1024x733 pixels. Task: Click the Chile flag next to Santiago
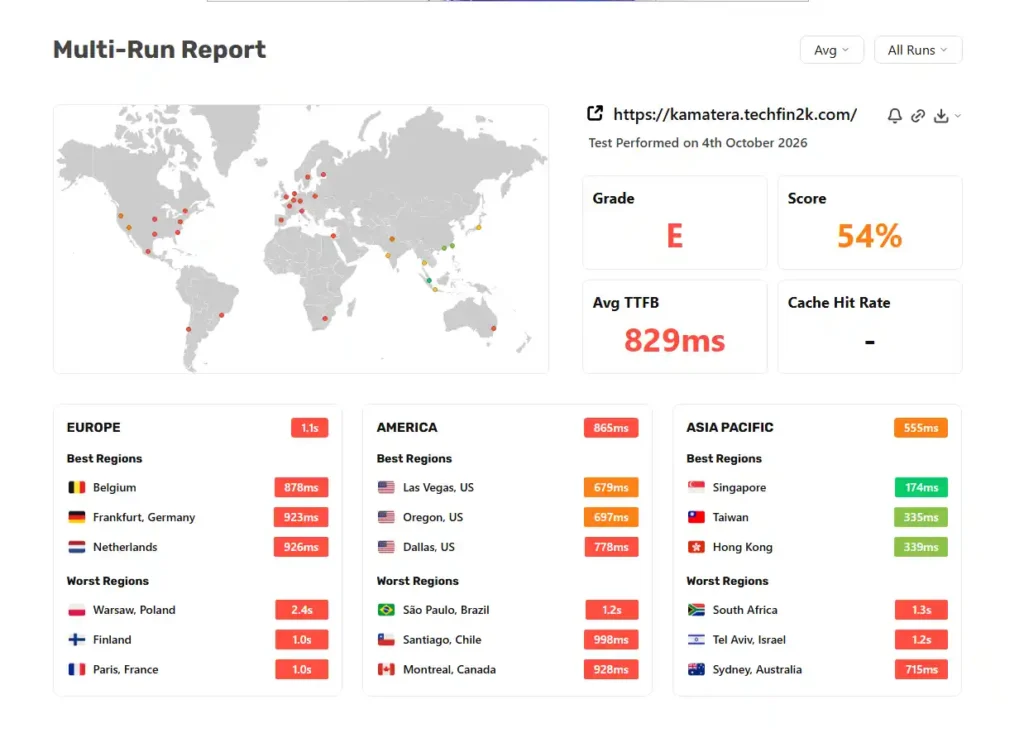(x=386, y=640)
